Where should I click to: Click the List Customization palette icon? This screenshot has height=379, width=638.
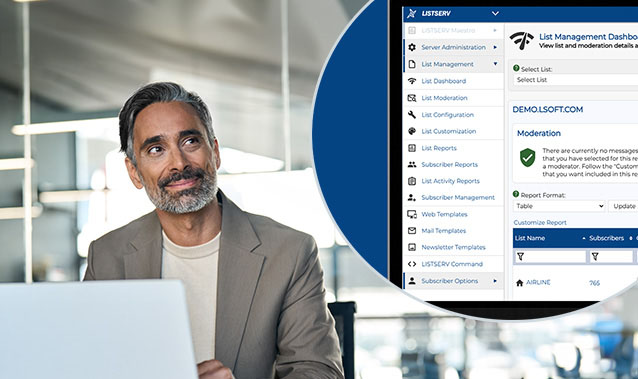[x=412, y=131]
